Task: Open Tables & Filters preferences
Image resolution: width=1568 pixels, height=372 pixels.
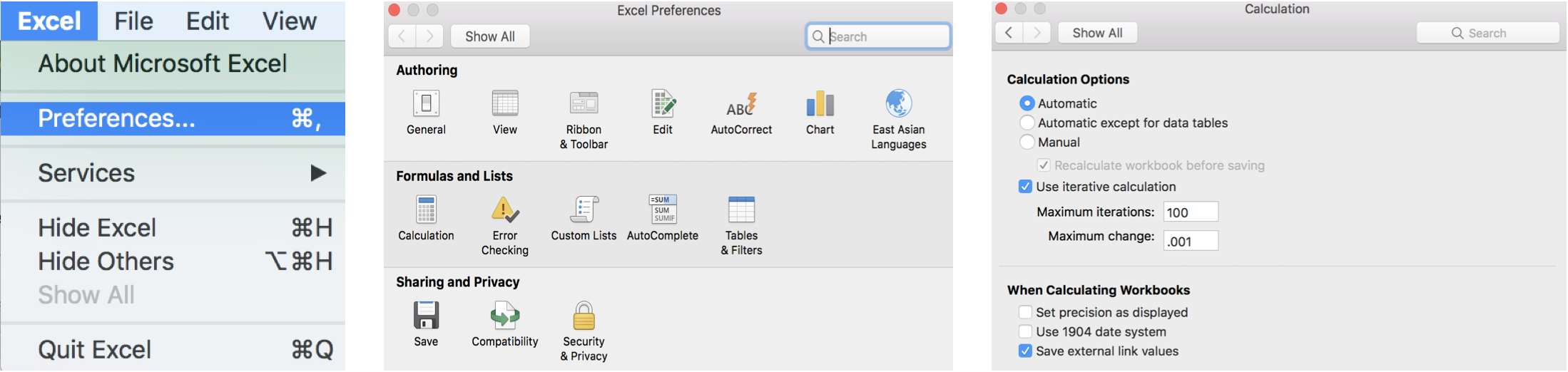Action: (x=741, y=210)
